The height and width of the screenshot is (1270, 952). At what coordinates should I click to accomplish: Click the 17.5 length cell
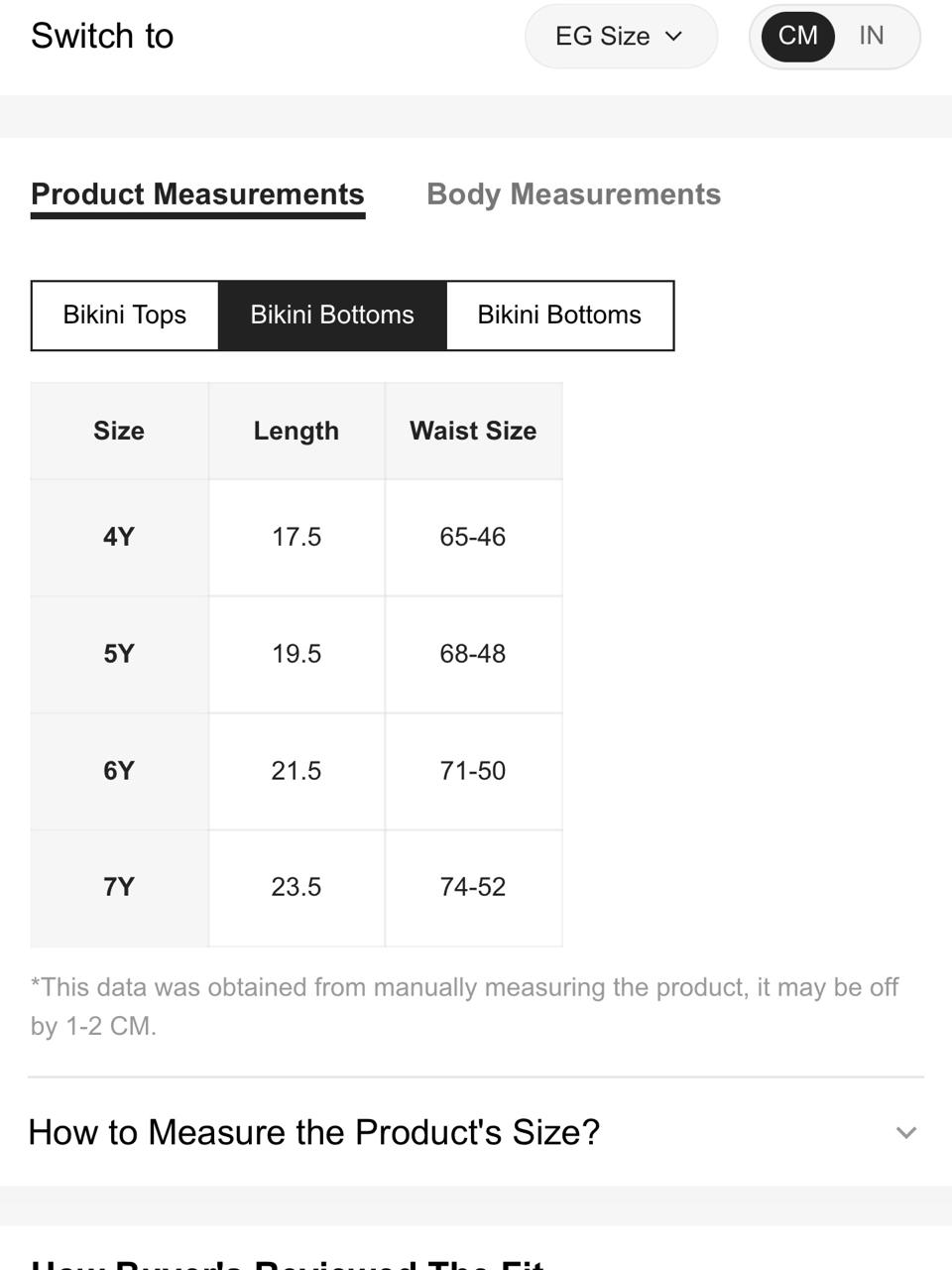(297, 537)
